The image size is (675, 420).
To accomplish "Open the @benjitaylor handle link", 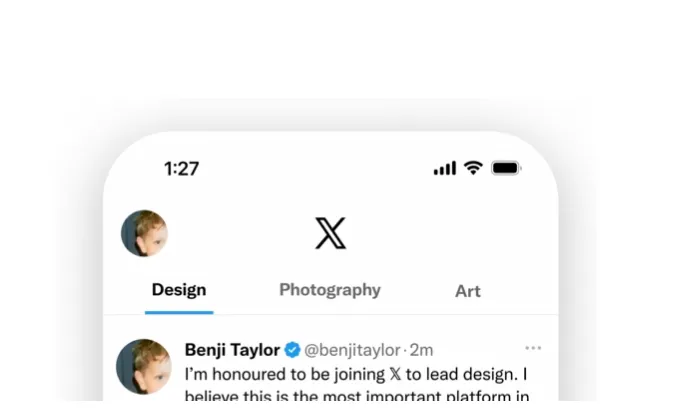I will coord(352,350).
